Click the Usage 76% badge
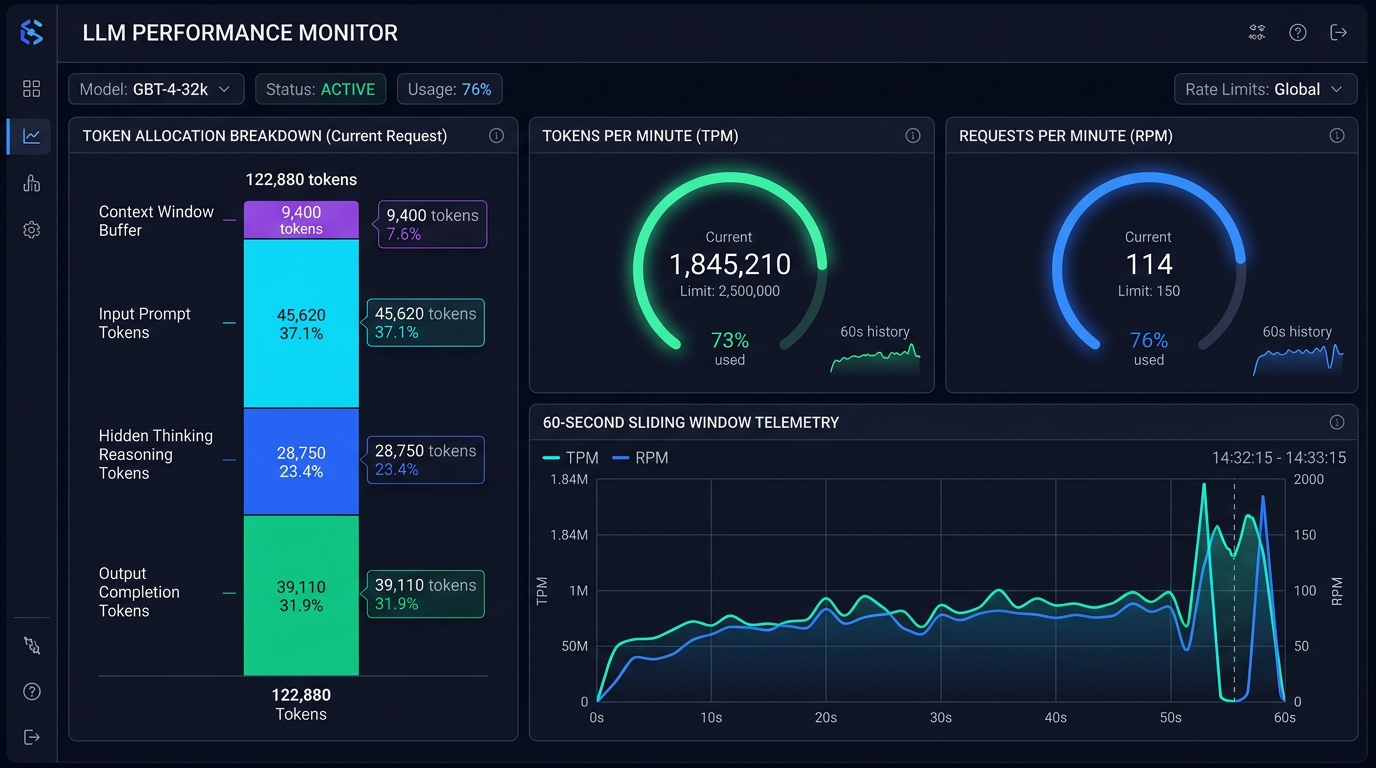Screen dimensions: 1376x768 click(x=449, y=89)
